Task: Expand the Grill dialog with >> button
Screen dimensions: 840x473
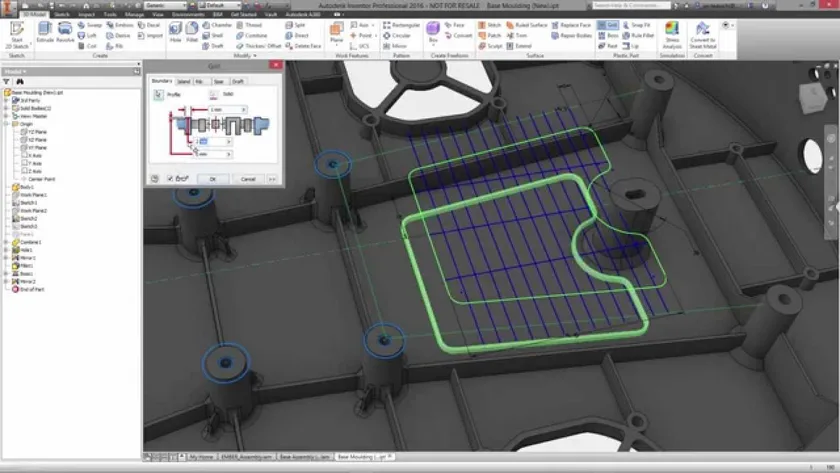Action: tap(272, 179)
